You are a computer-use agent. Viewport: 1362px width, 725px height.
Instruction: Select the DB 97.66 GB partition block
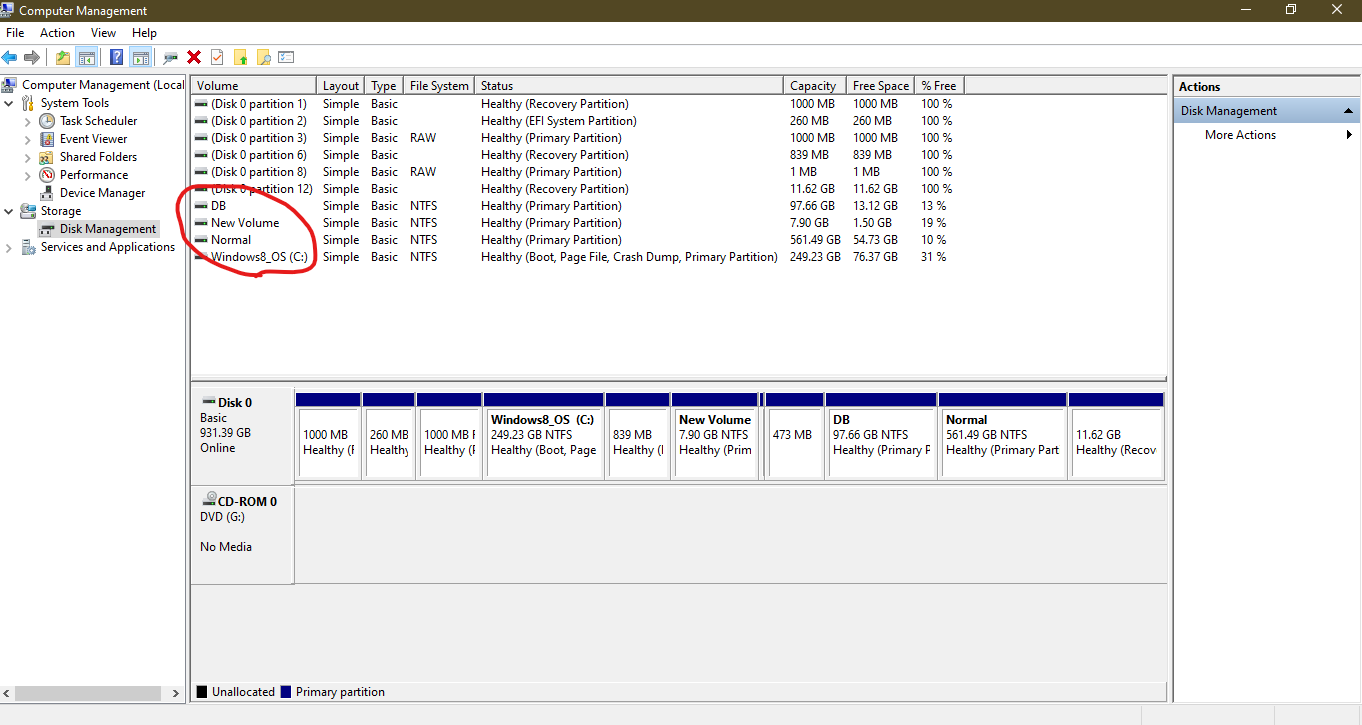[x=882, y=435]
